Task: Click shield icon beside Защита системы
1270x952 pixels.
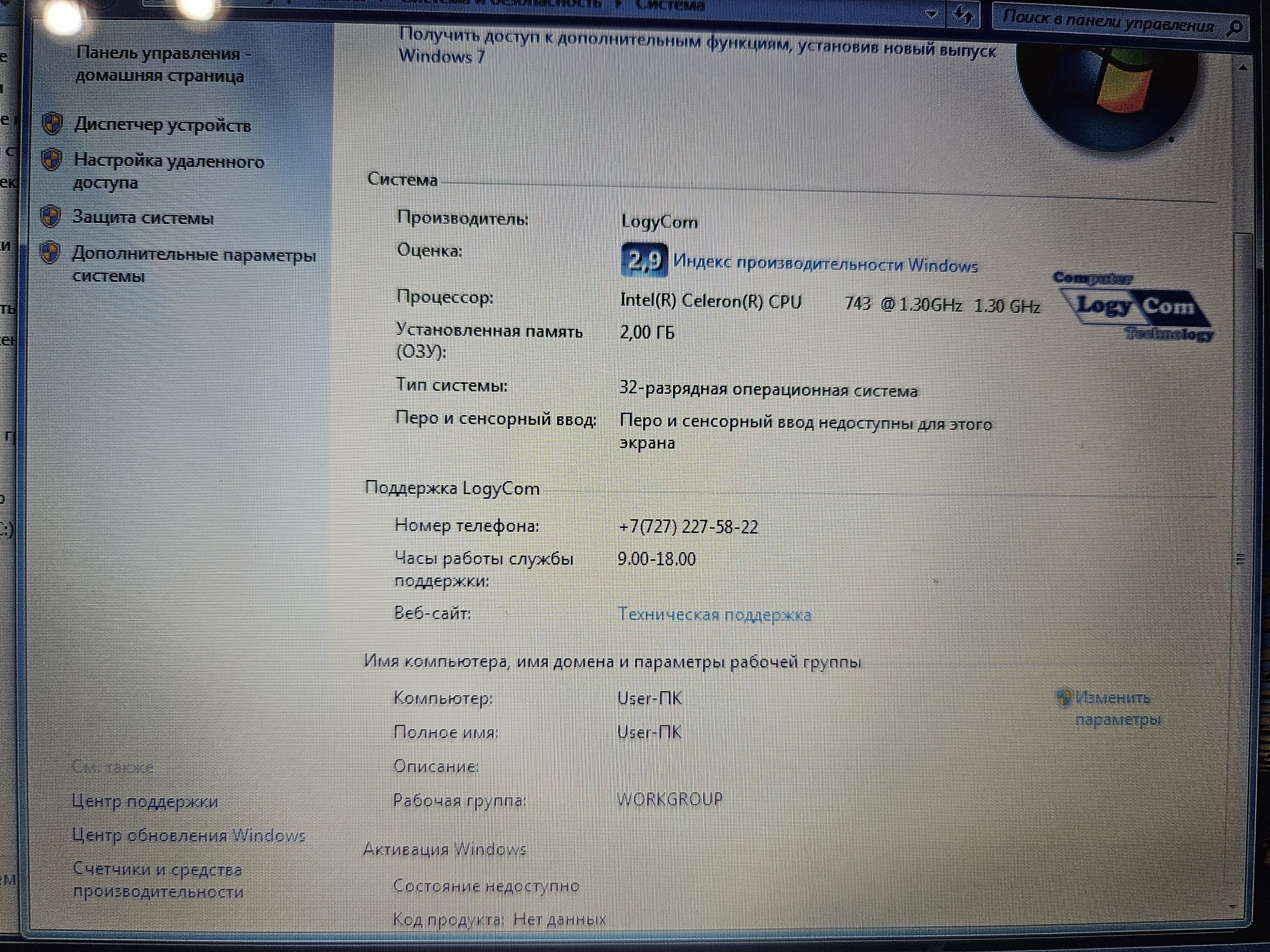Action: pos(50,216)
